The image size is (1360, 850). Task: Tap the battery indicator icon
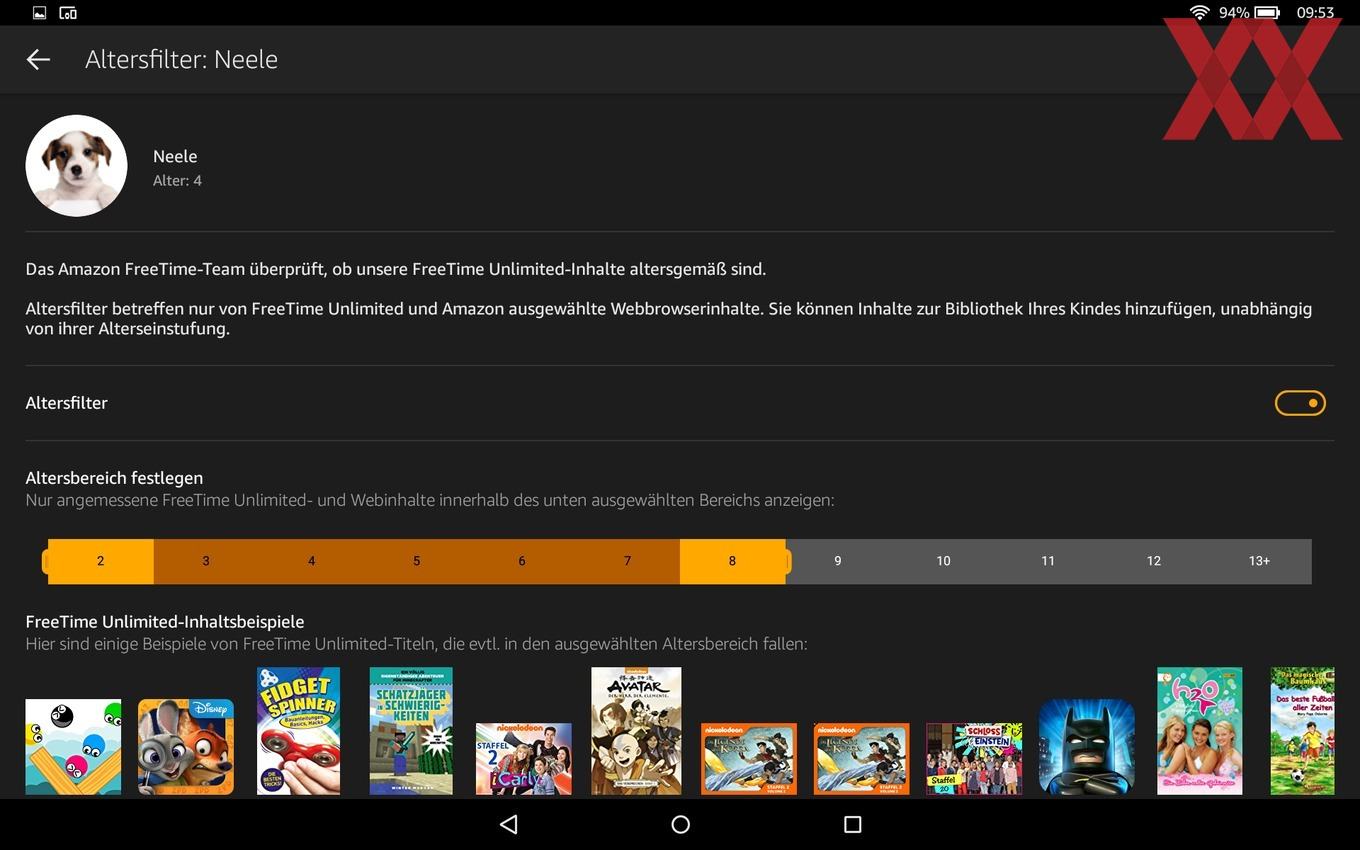tap(1268, 13)
